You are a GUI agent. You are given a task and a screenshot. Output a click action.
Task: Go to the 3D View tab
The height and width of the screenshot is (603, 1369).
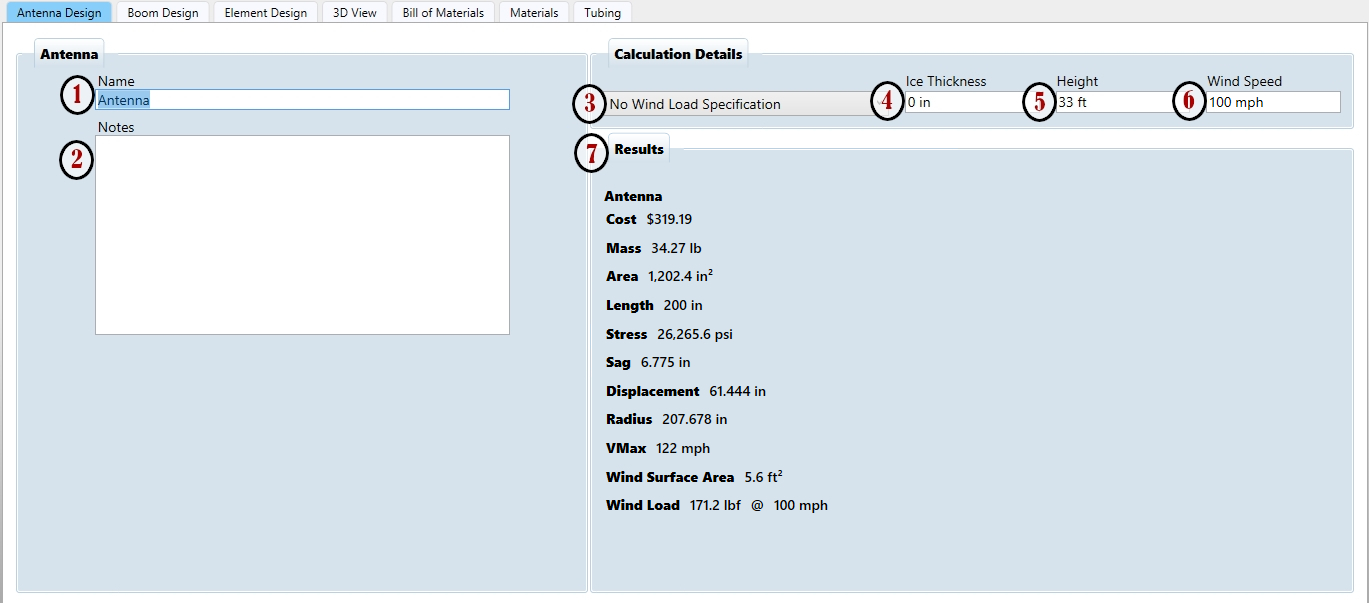point(355,13)
